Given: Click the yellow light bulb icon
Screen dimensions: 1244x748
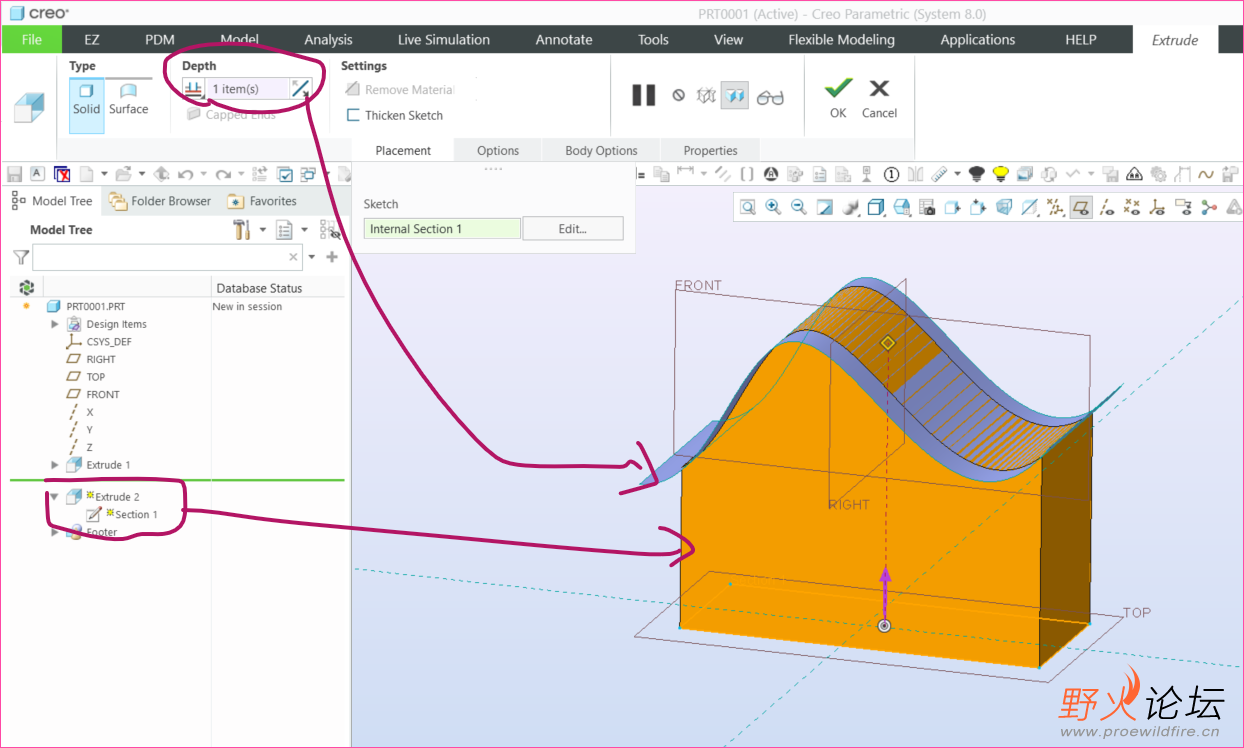Looking at the screenshot, I should click(x=1000, y=174).
